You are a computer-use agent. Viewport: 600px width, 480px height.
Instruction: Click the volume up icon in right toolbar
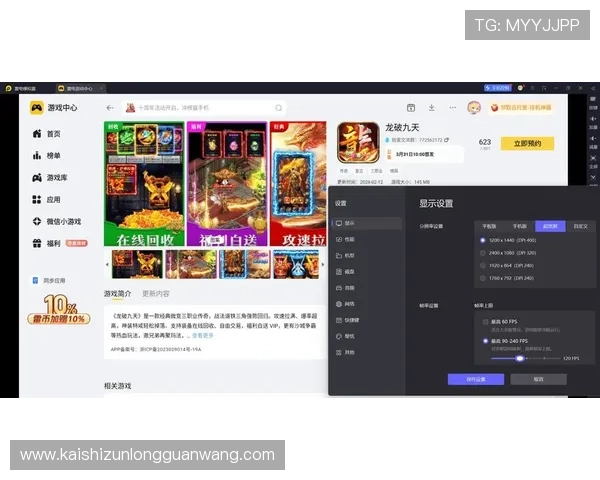[593, 119]
